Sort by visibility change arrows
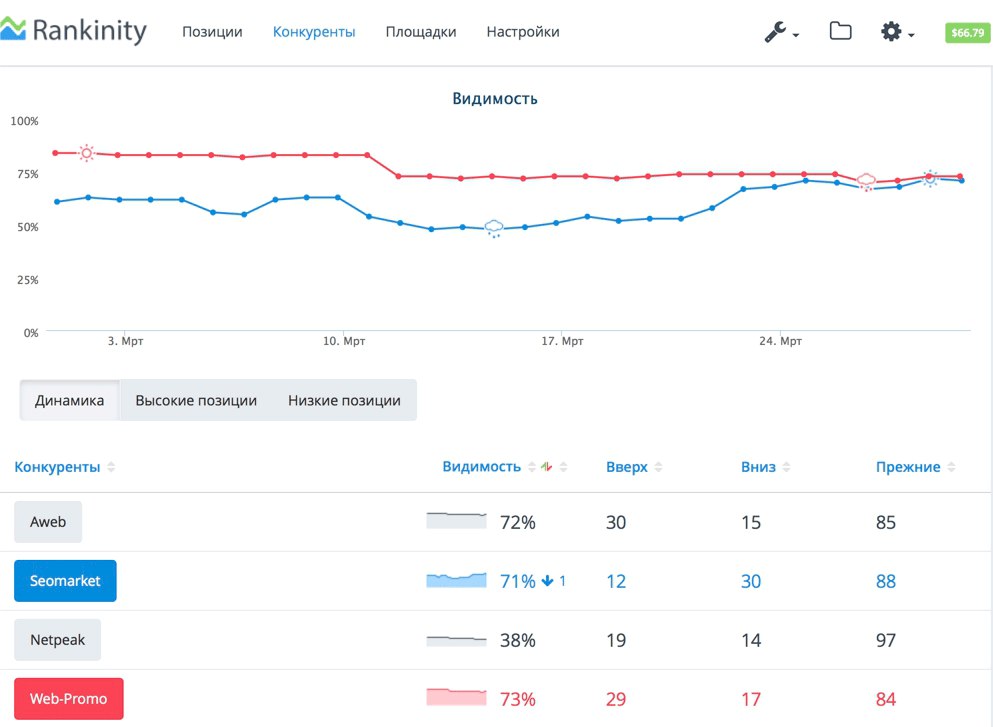 point(564,467)
